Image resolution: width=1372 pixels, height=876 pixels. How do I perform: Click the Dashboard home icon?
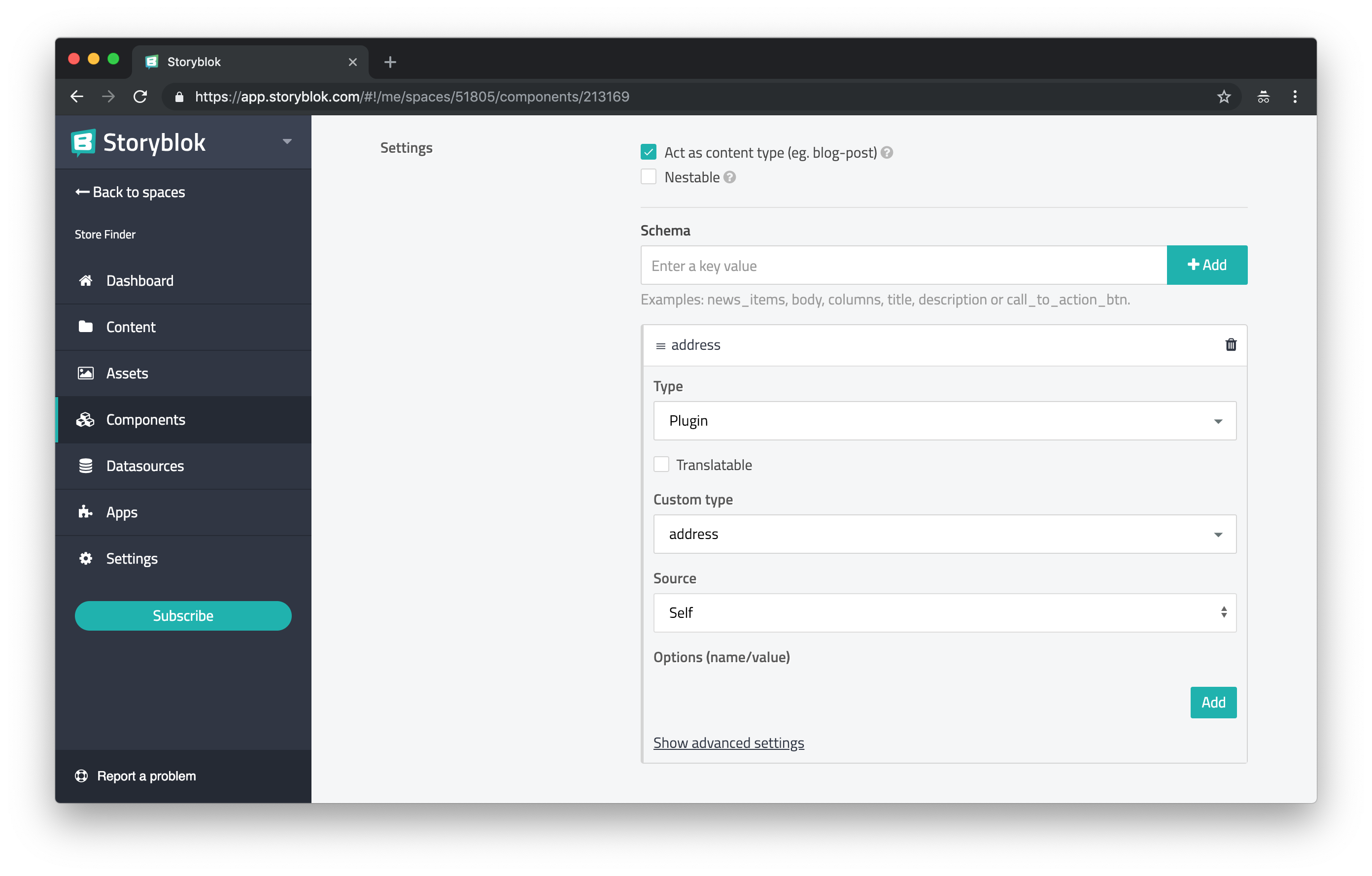(85, 280)
